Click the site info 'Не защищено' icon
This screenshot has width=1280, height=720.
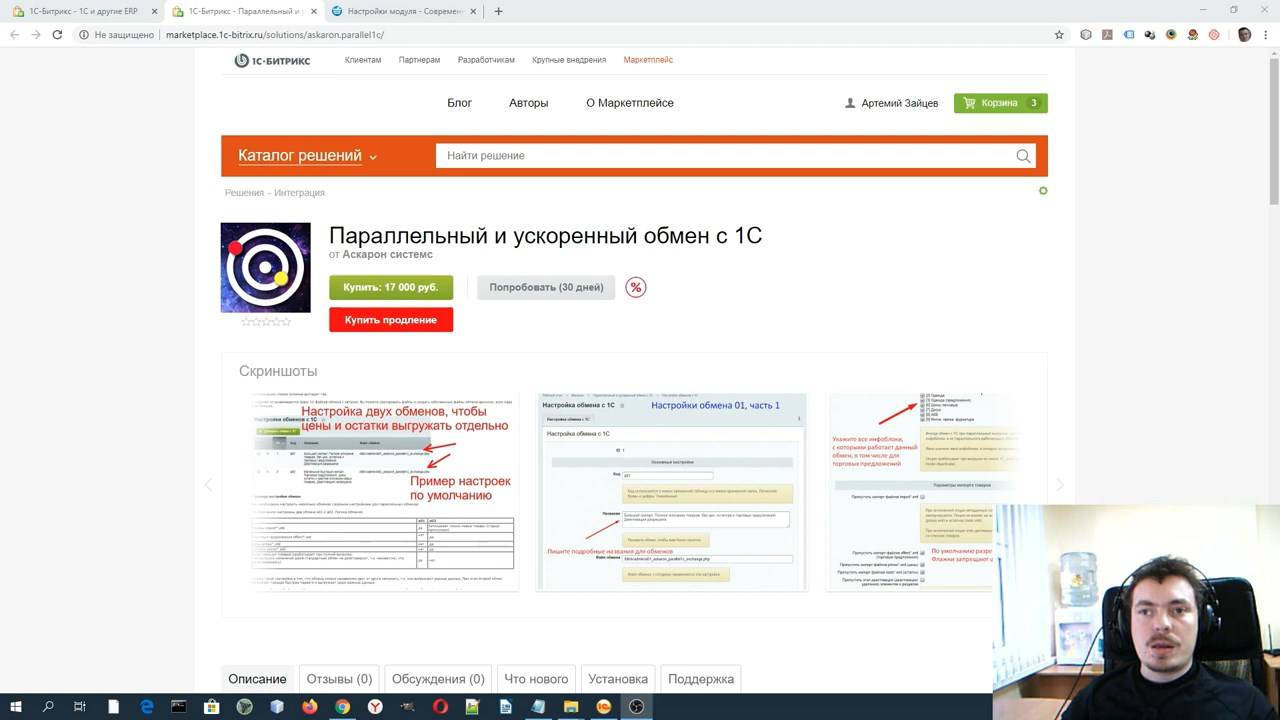point(84,34)
